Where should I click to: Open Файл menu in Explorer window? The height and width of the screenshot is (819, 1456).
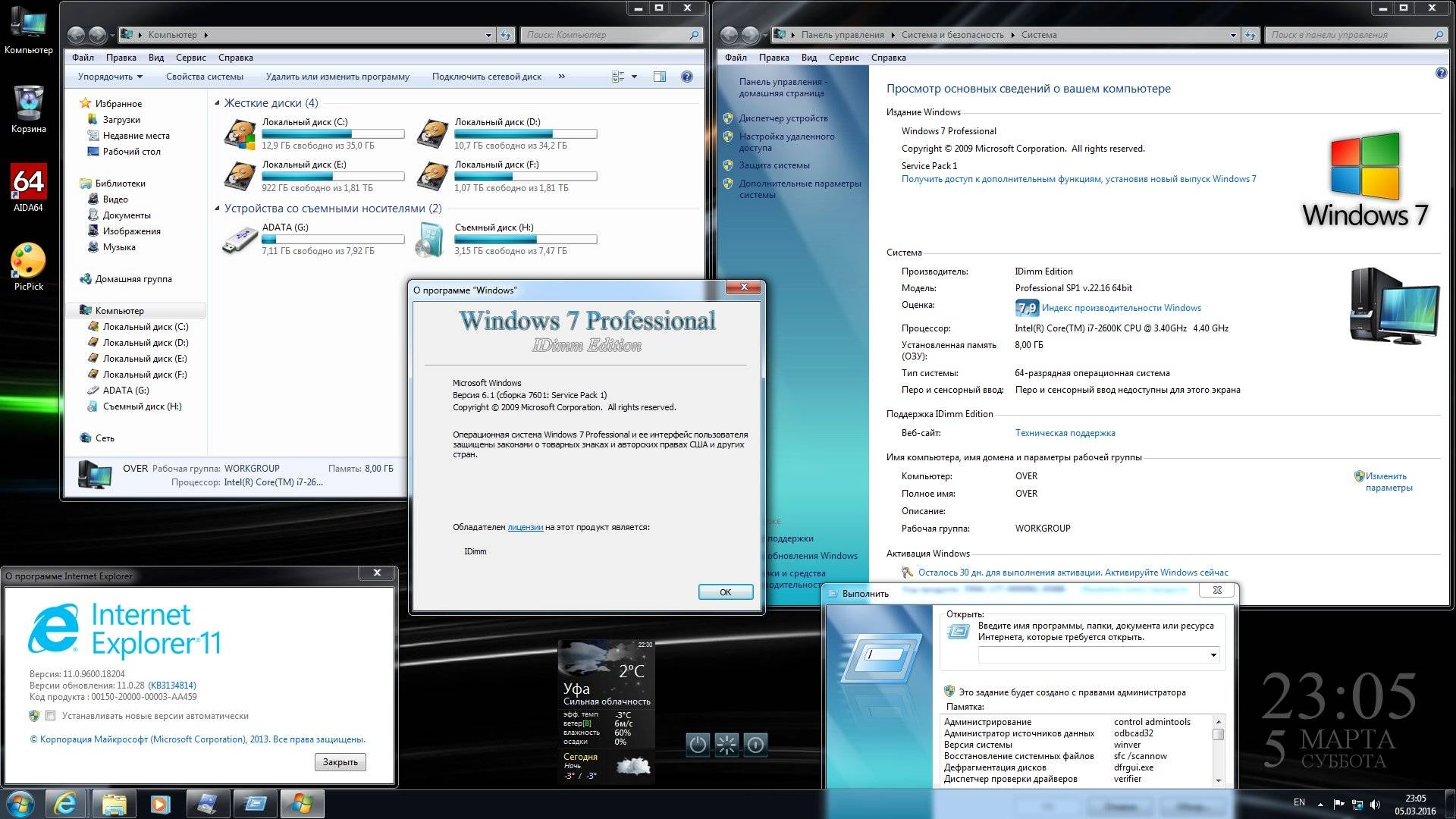83,58
